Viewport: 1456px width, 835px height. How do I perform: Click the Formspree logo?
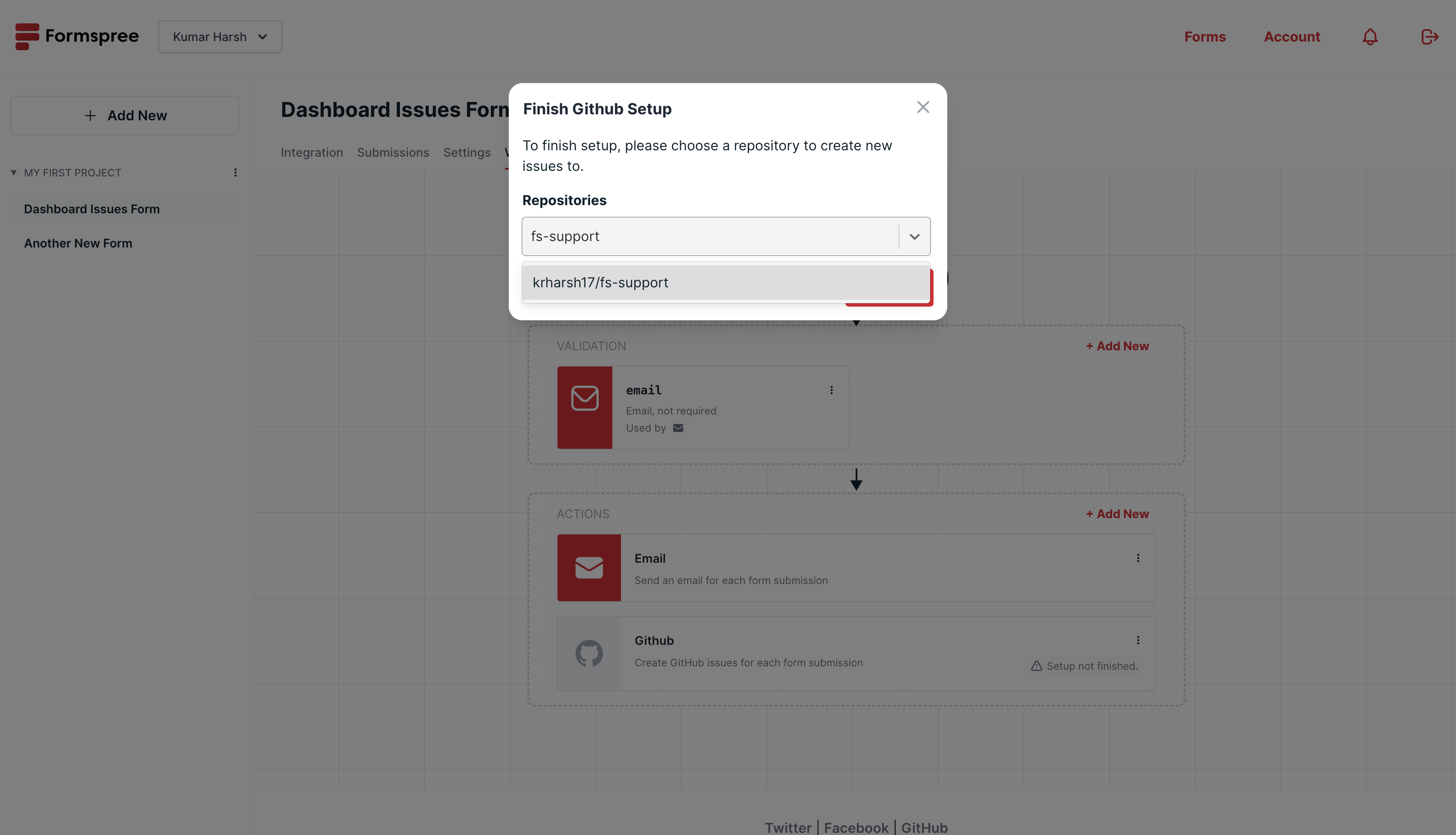click(x=77, y=36)
